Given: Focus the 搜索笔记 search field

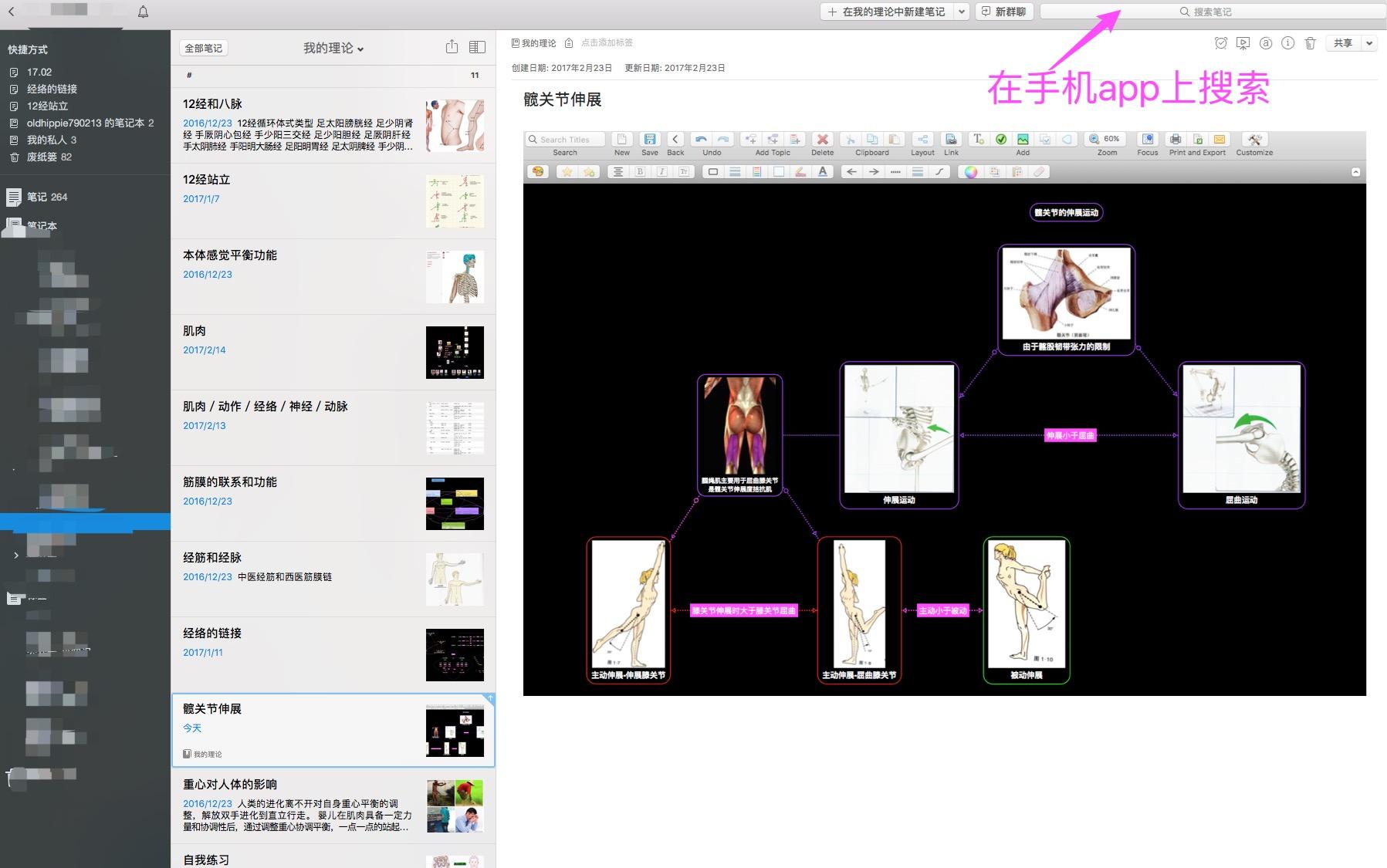Looking at the screenshot, I should click(1211, 12).
